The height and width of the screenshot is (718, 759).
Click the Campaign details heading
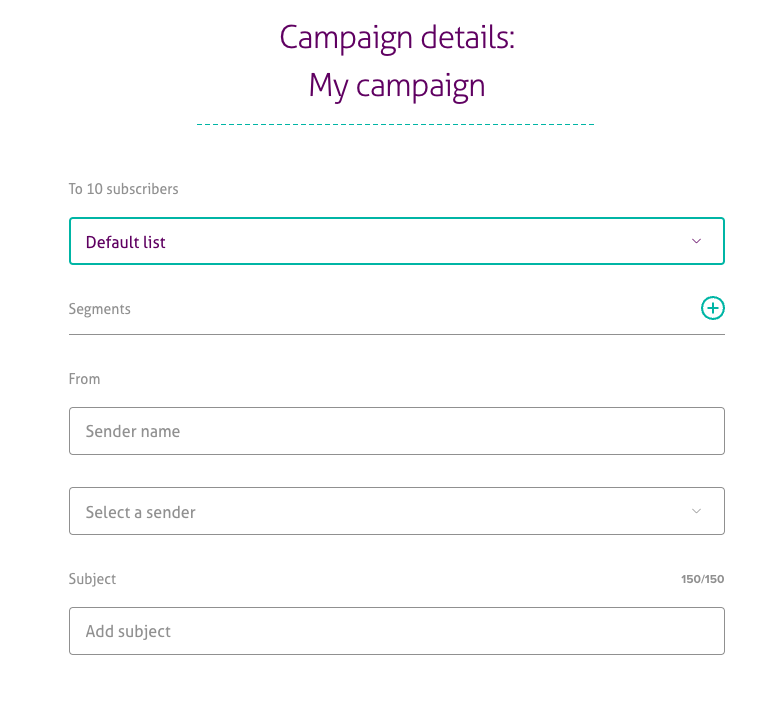coord(397,38)
